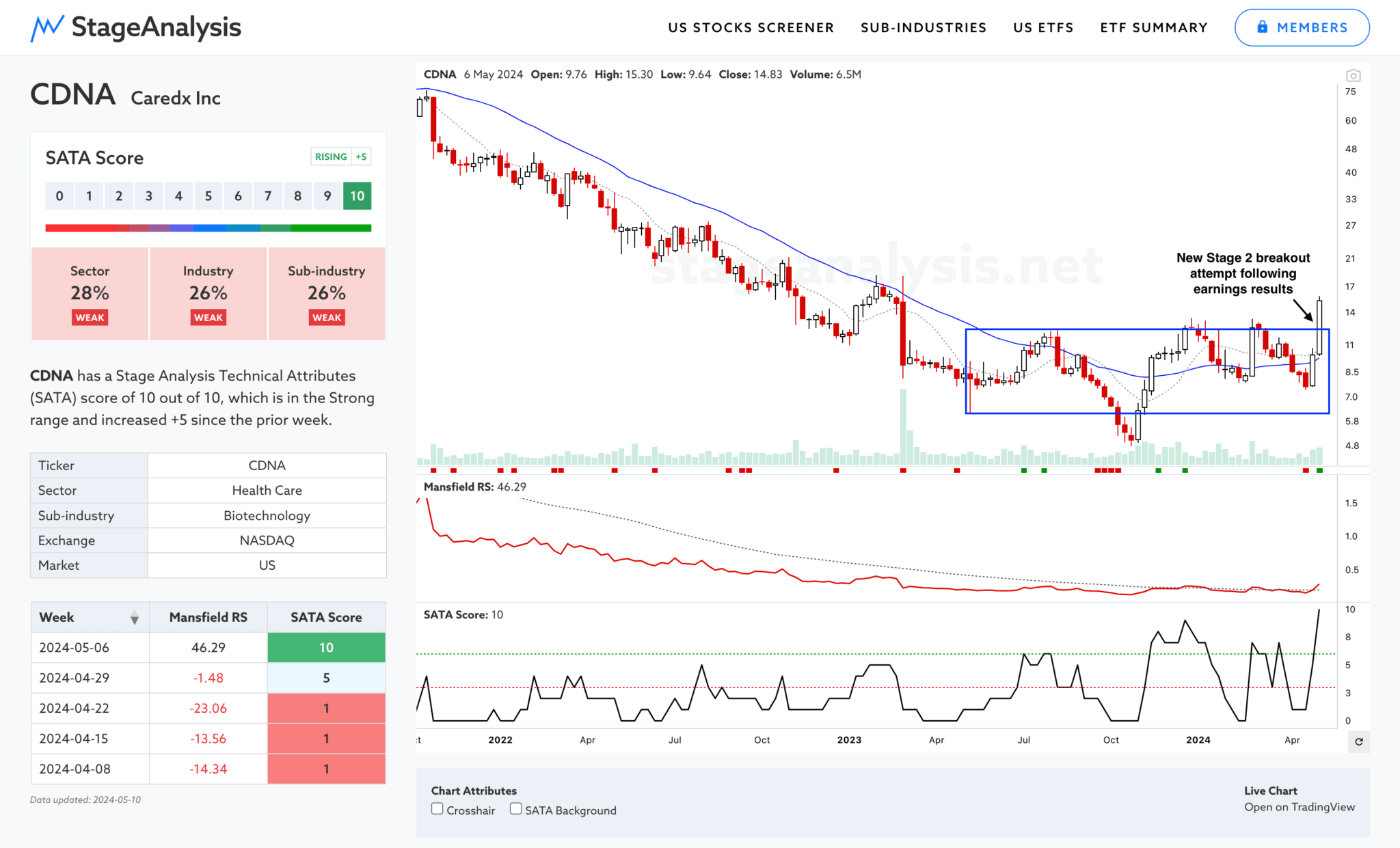Click the Sub-industry 26% Weak card

coord(327,293)
